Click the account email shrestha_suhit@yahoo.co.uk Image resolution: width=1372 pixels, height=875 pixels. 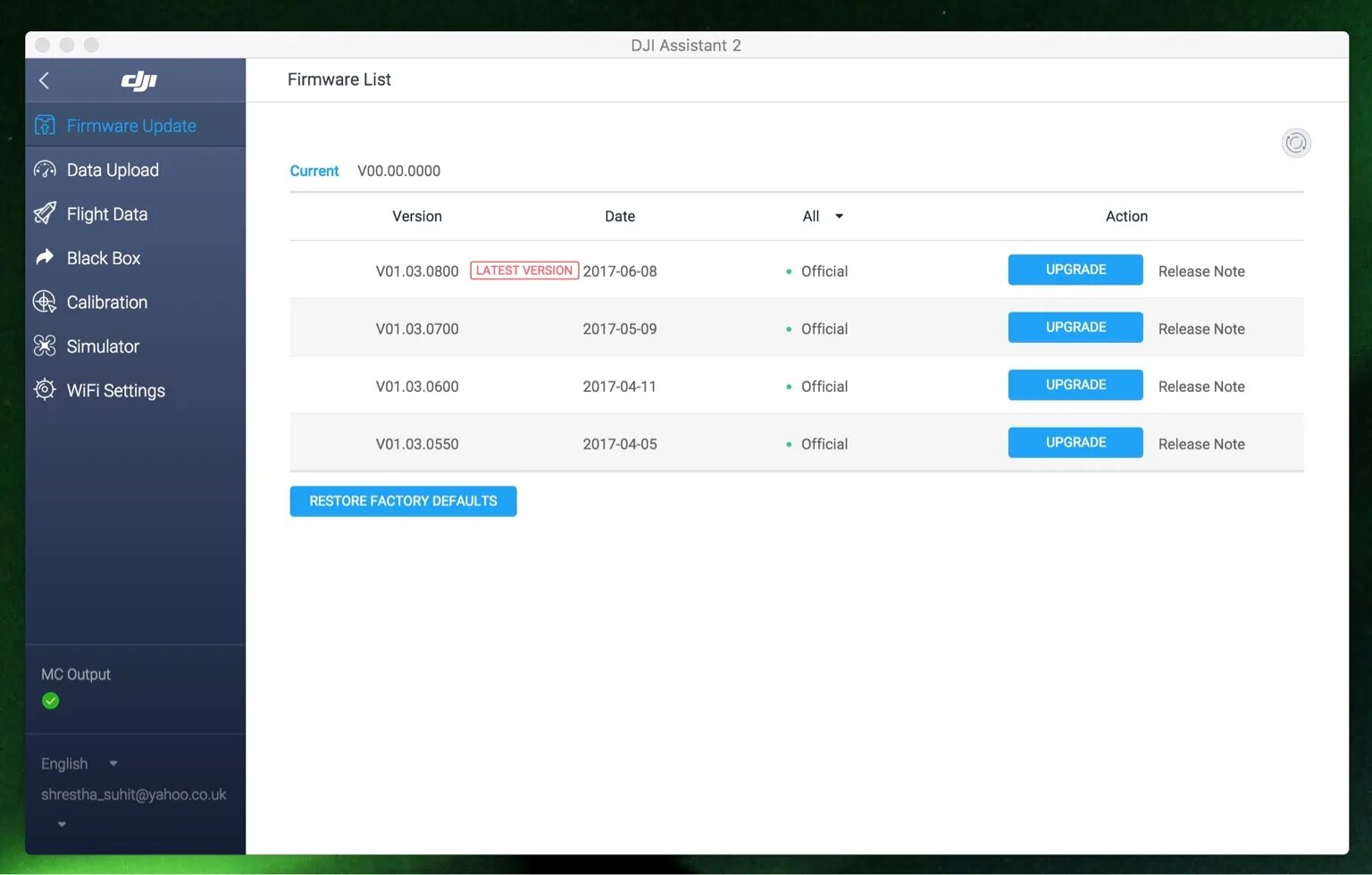tap(134, 795)
